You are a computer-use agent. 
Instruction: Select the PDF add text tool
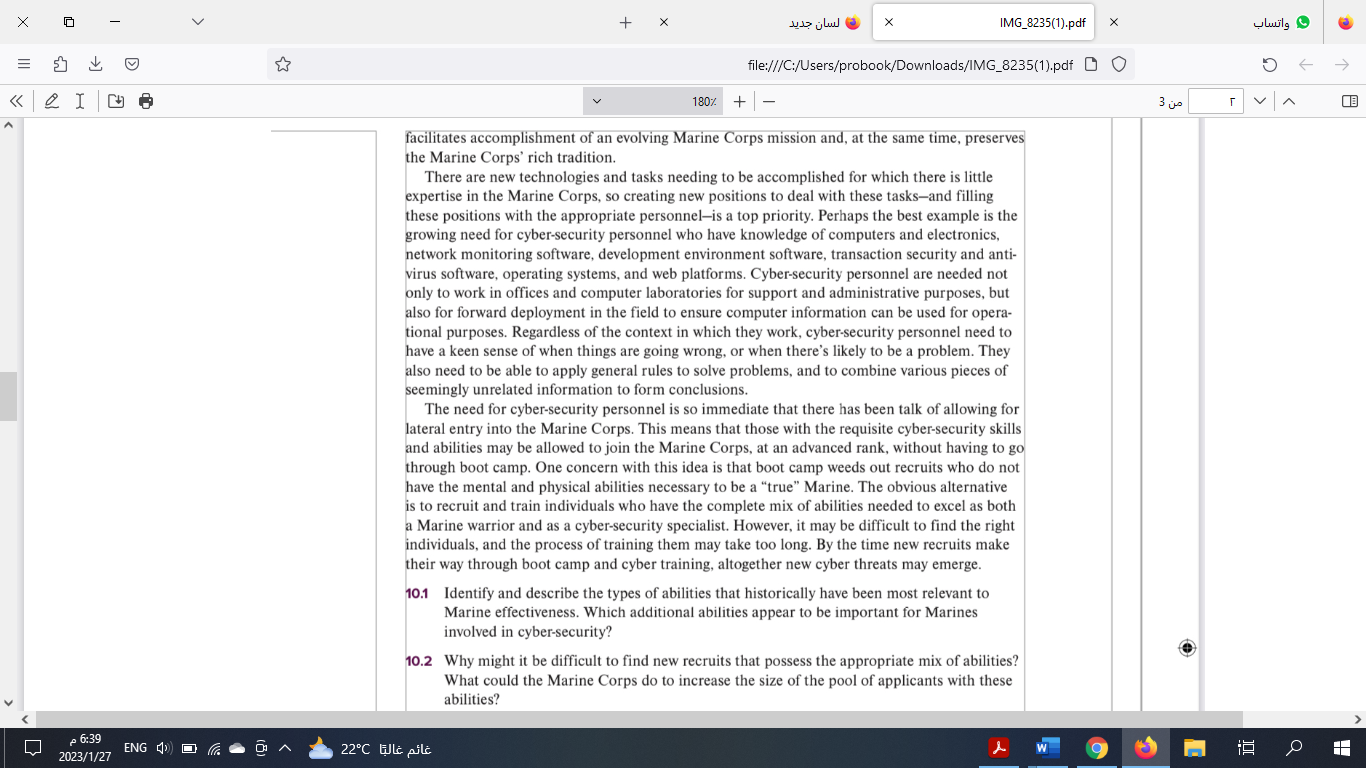point(80,101)
